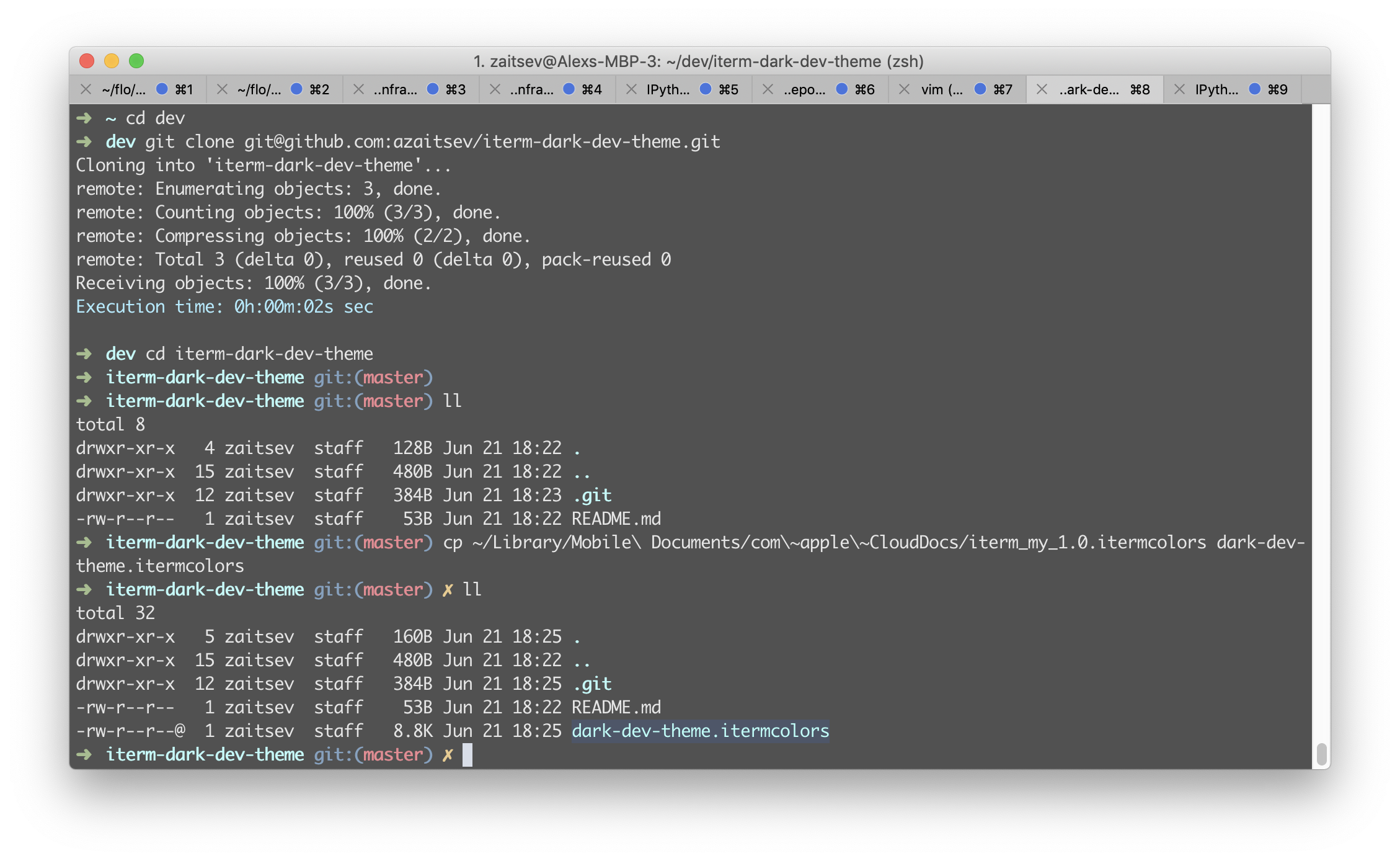Click README.md in the second ll listing
The width and height of the screenshot is (1400, 861).
(x=616, y=707)
